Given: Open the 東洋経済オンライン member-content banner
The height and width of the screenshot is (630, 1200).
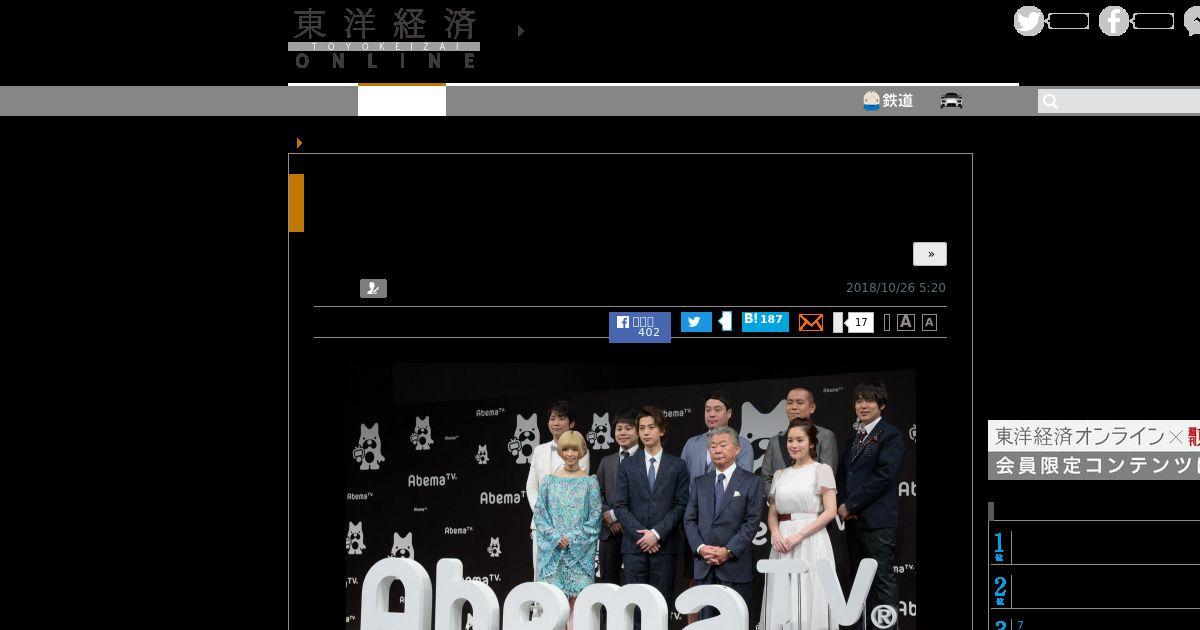Looking at the screenshot, I should 1094,450.
